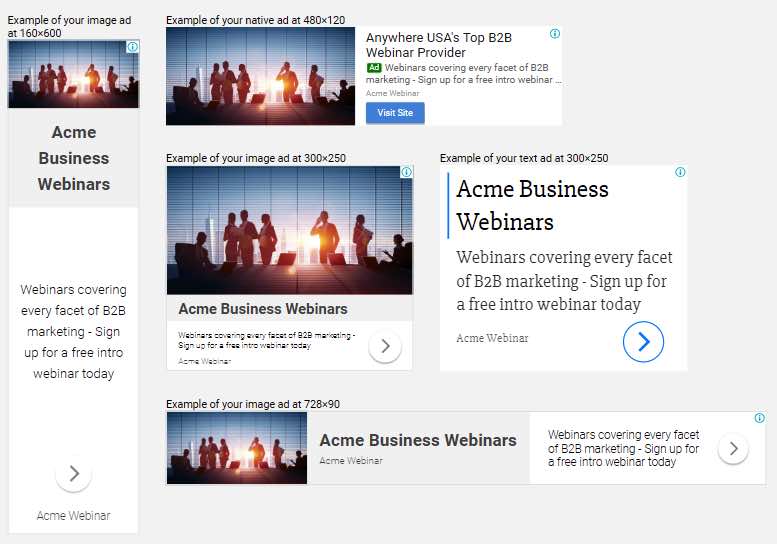
Task: Click the photo at the top of the 160×600 ad
Action: click(73, 74)
